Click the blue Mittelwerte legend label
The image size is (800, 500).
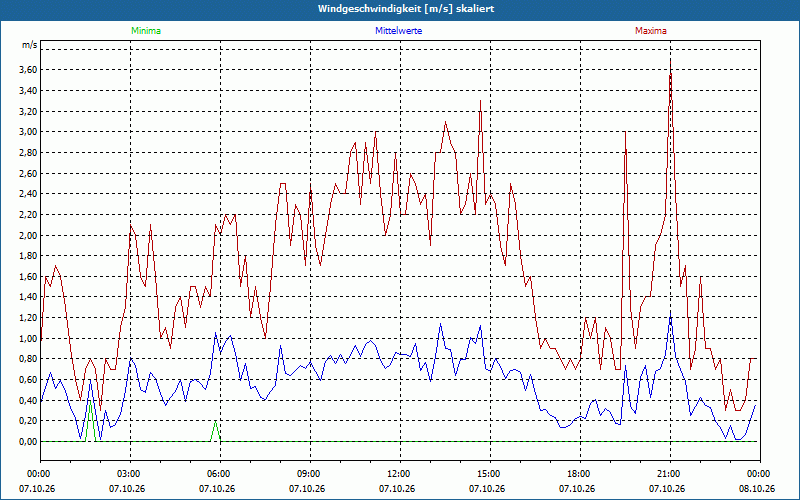pos(398,31)
